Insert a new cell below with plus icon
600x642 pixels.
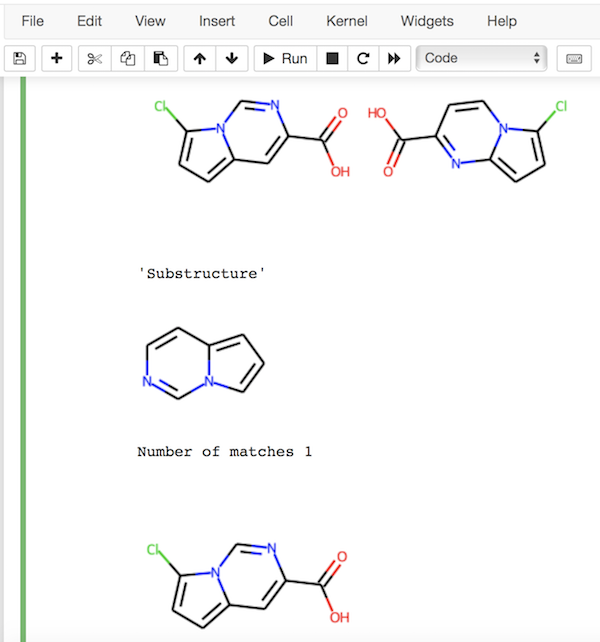pos(57,59)
